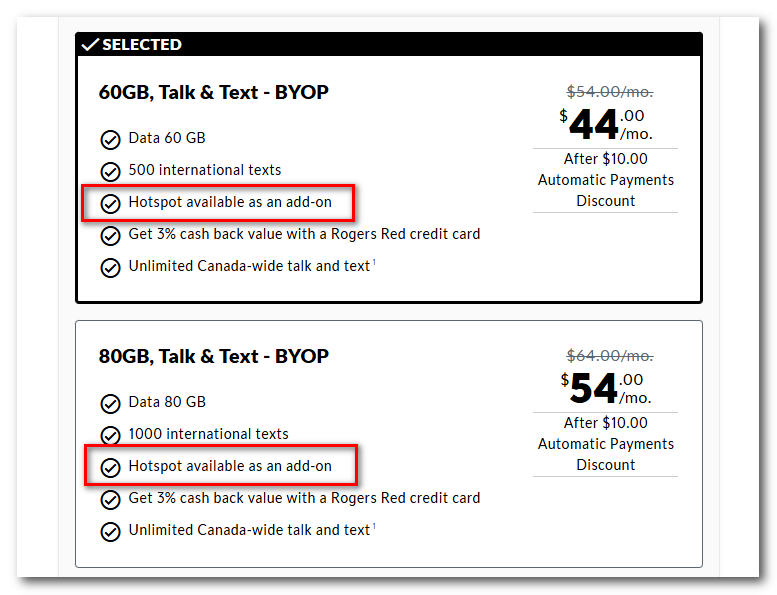Click the 60GB, Talk & Text - BYOP plan title

214,92
